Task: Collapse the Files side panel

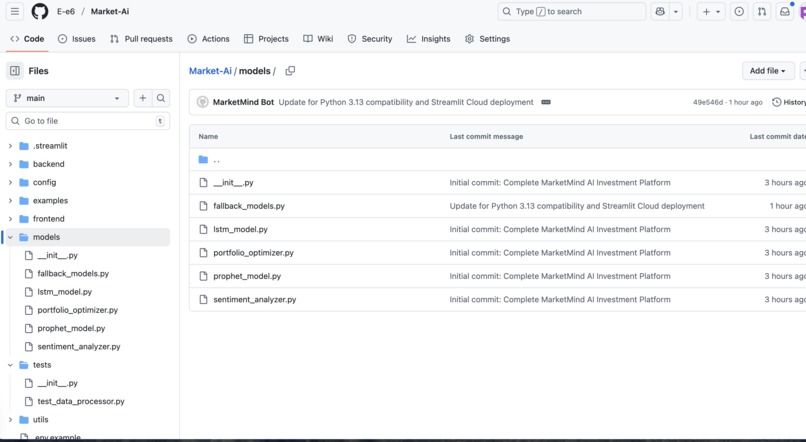Action: pyautogui.click(x=15, y=71)
